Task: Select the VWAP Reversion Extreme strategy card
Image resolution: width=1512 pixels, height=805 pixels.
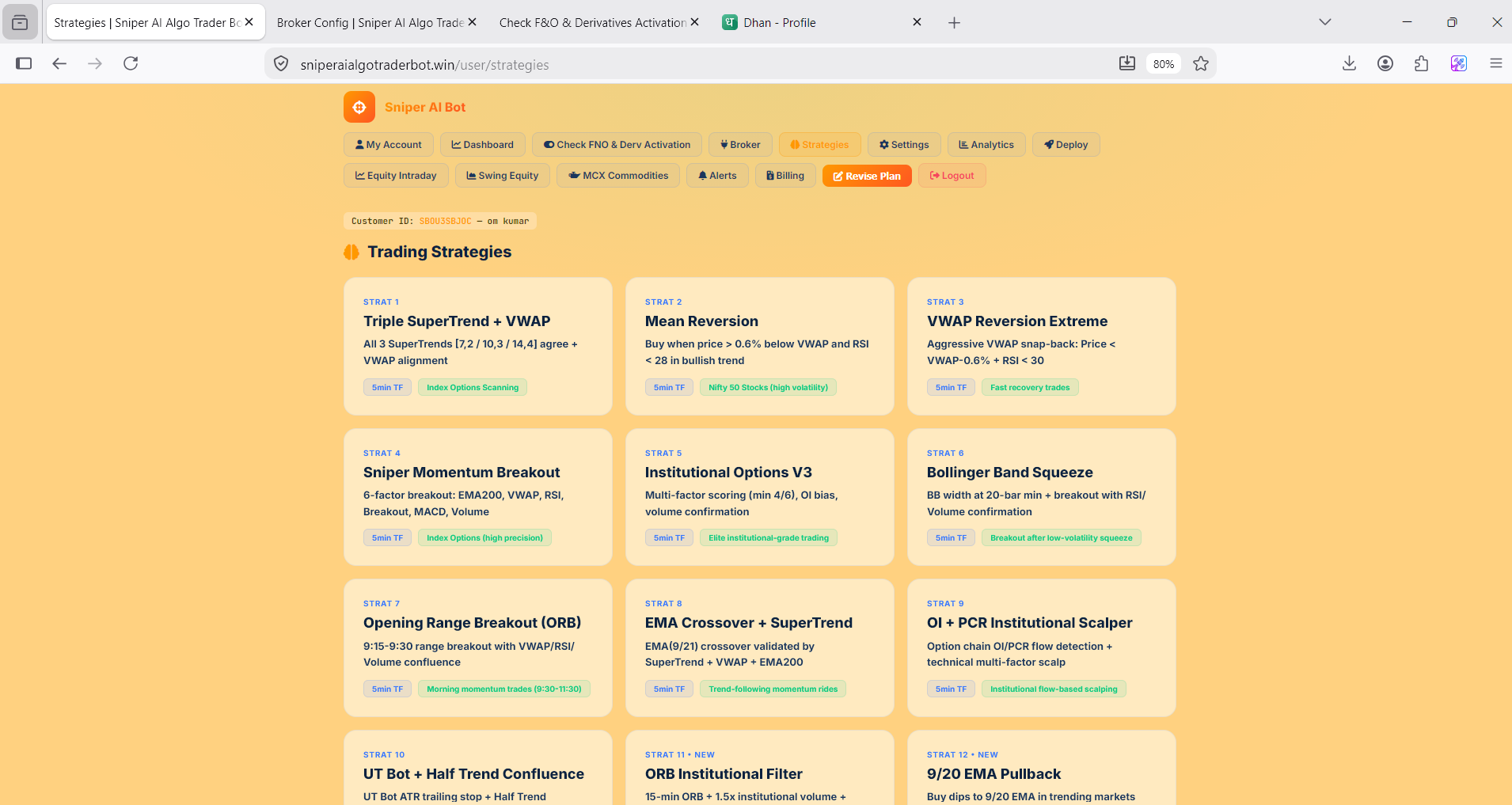Action: pyautogui.click(x=1042, y=346)
